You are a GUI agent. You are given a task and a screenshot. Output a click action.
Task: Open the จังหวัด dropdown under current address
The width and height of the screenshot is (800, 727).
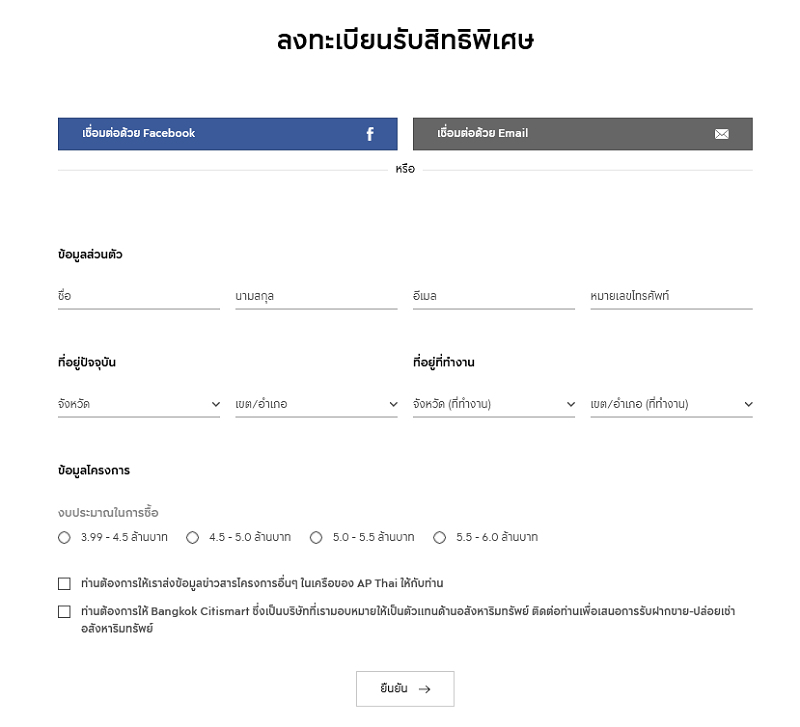(139, 405)
